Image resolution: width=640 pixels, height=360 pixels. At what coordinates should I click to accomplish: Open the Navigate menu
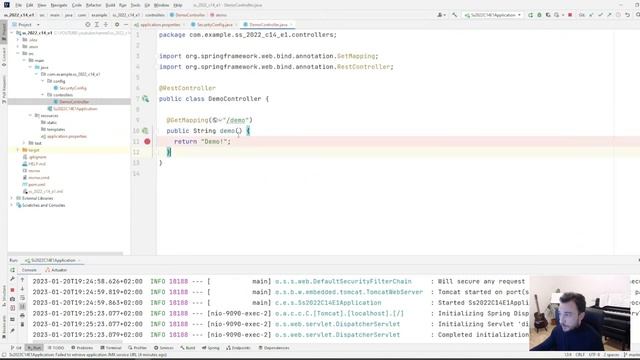(59, 5)
